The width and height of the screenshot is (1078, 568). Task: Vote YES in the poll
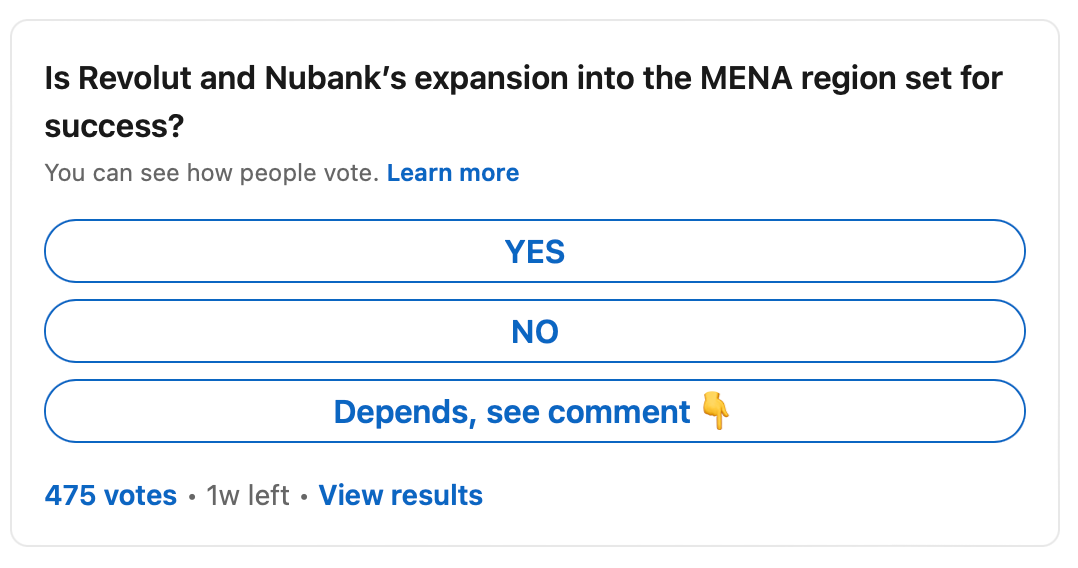535,251
